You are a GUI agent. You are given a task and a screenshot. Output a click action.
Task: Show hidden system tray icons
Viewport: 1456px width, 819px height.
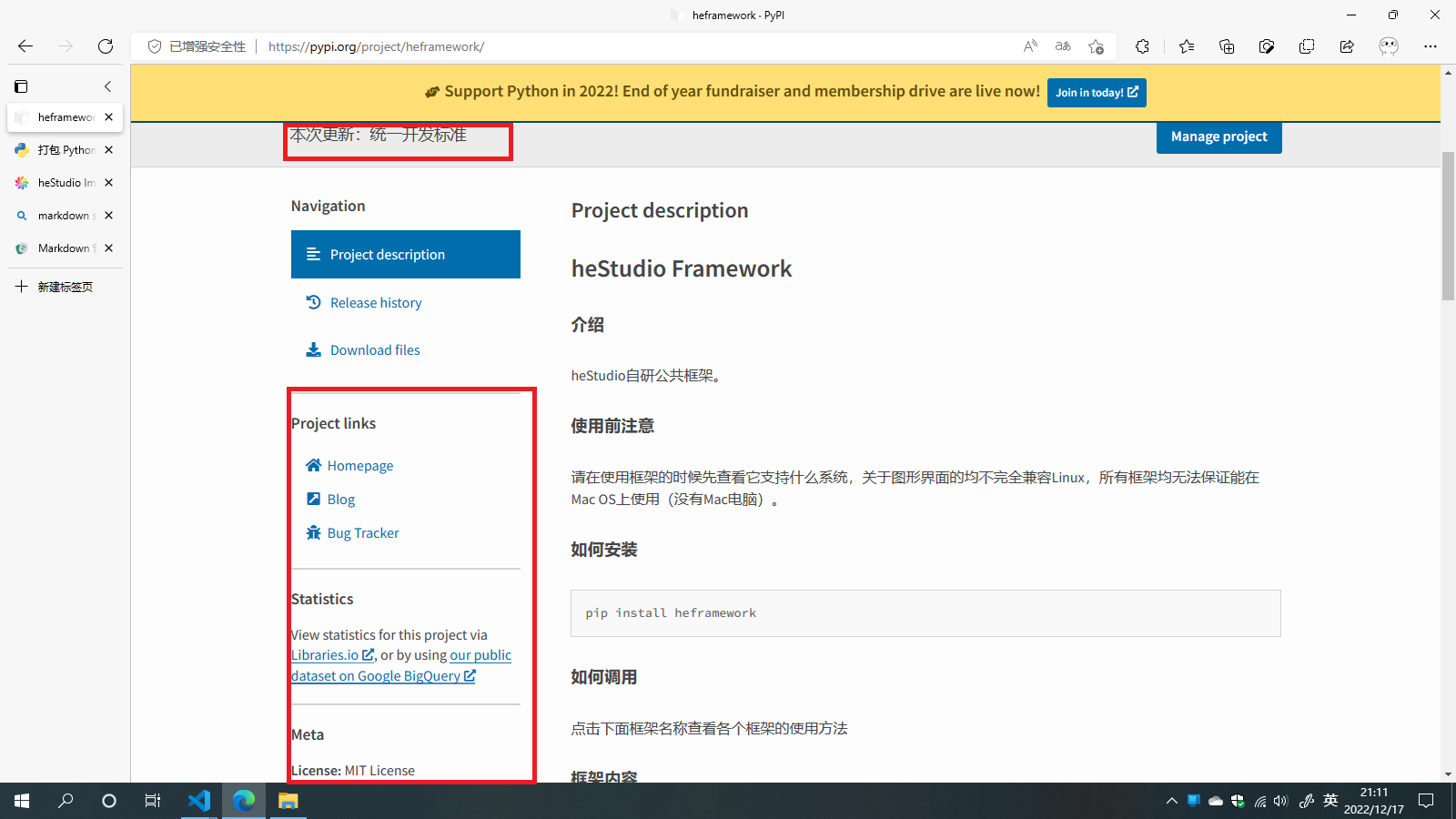pyautogui.click(x=1171, y=801)
